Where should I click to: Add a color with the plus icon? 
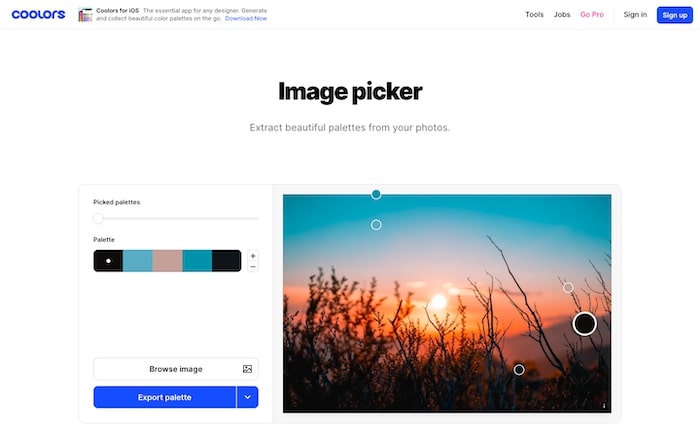[253, 256]
